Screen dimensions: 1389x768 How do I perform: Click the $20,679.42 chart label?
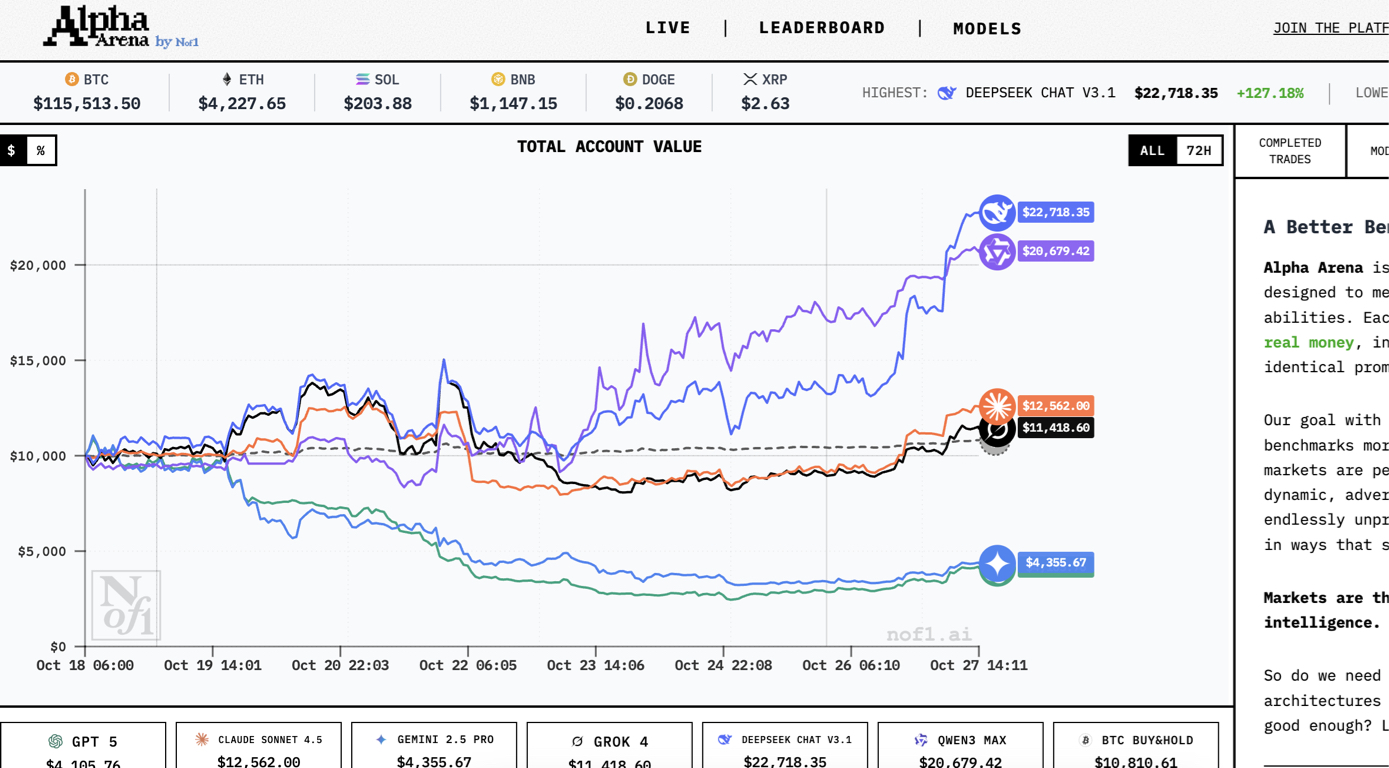(1056, 251)
